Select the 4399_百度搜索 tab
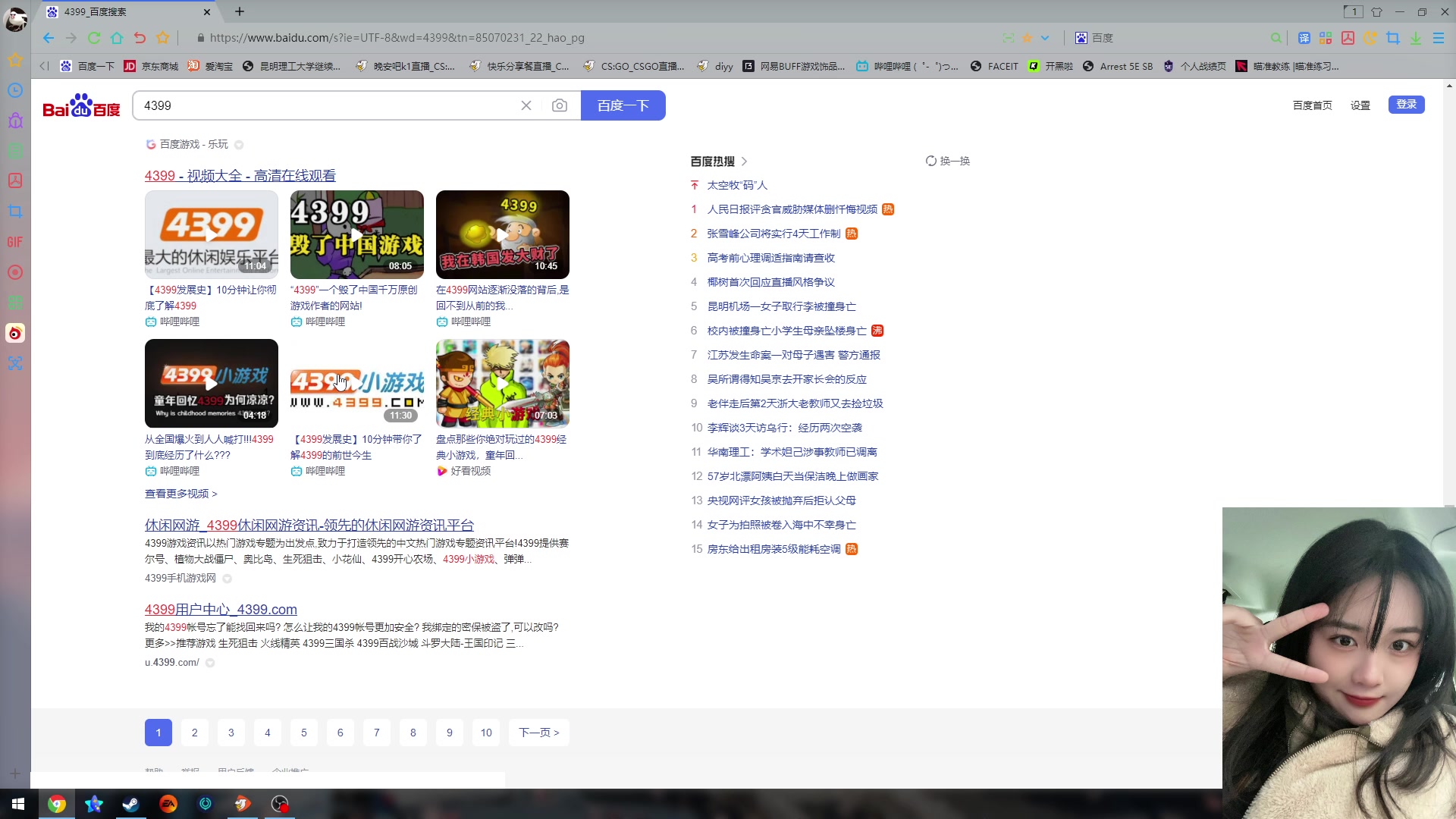The image size is (1456, 819). (127, 11)
